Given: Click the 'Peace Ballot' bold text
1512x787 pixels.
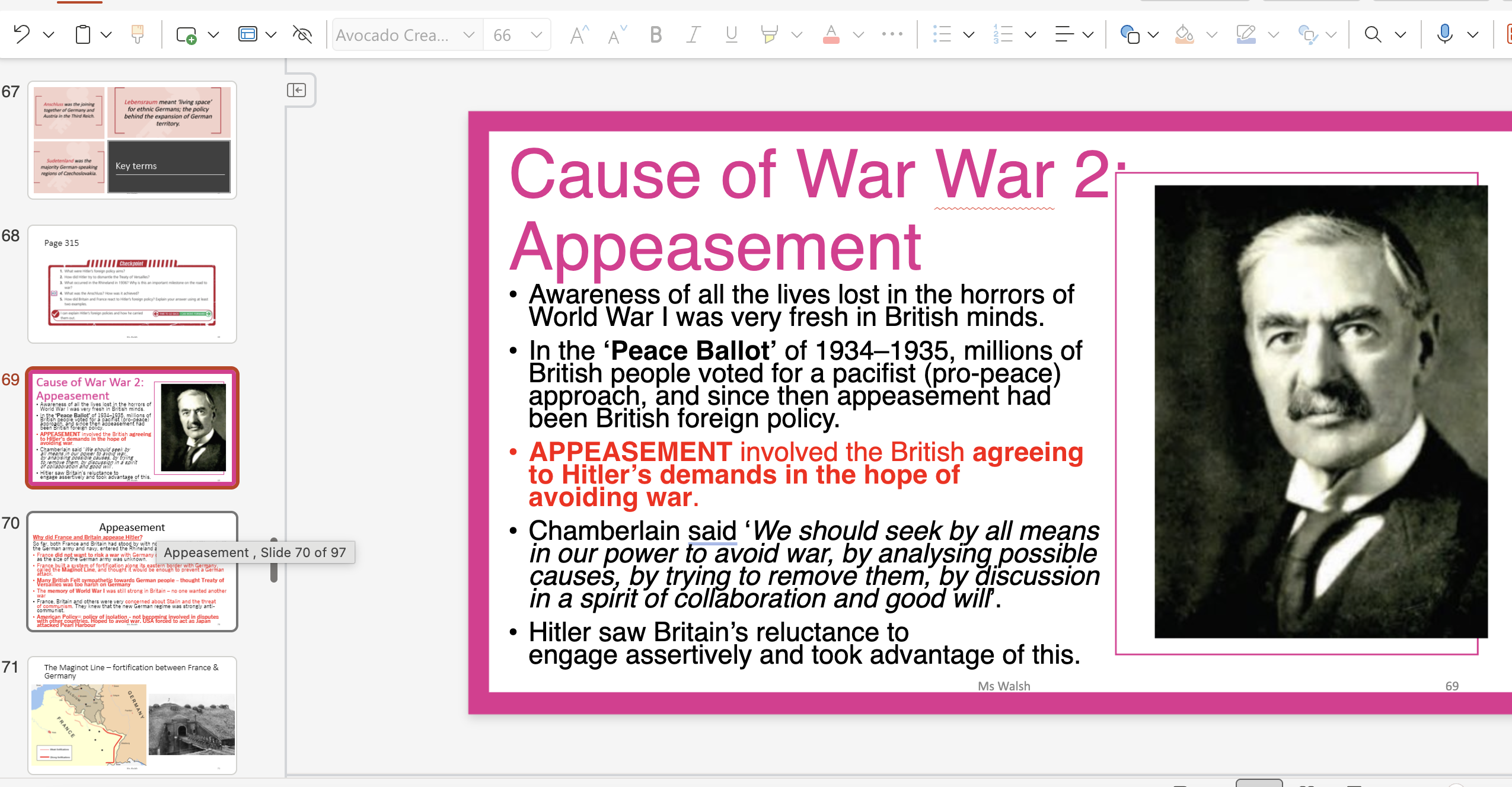Looking at the screenshot, I should pyautogui.click(x=690, y=350).
